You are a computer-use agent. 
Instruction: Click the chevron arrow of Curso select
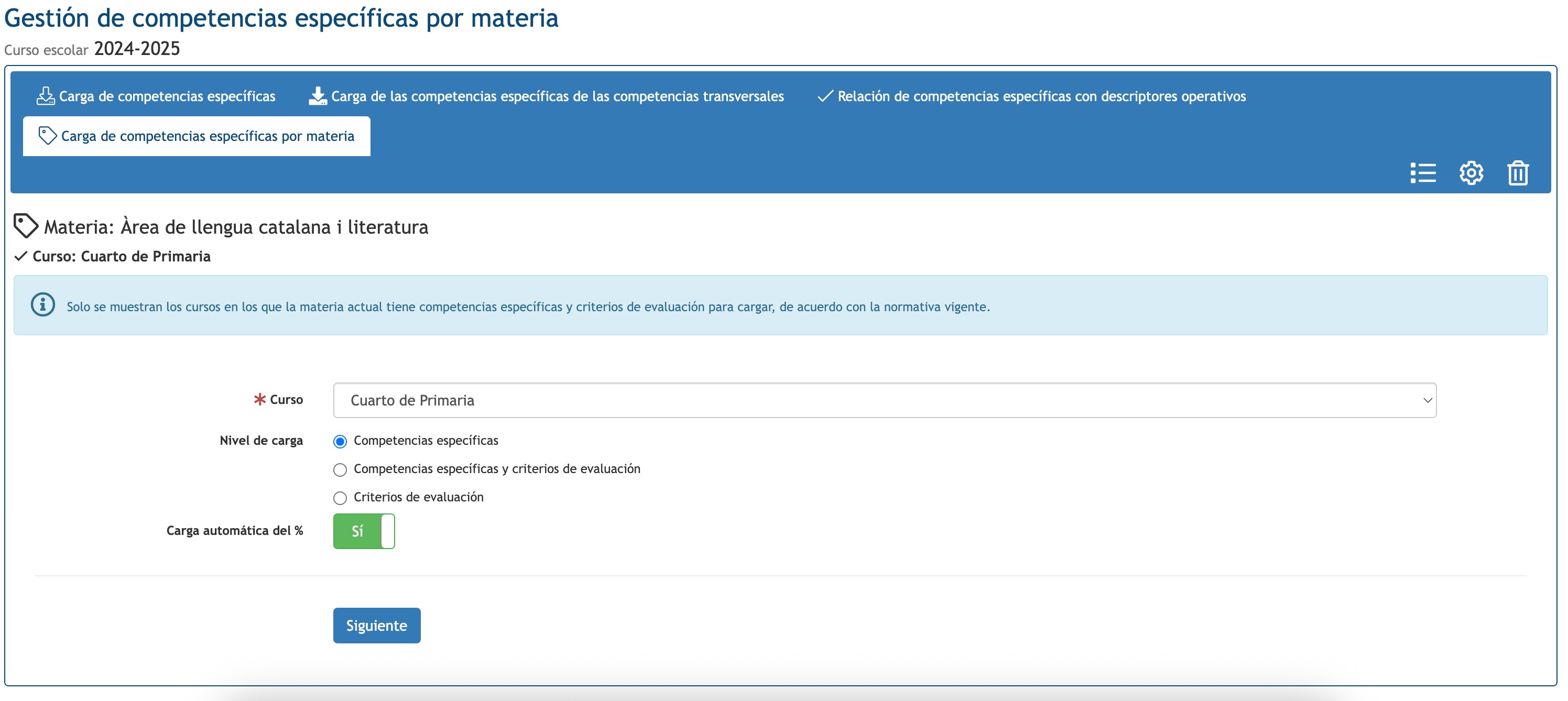[x=1427, y=400]
